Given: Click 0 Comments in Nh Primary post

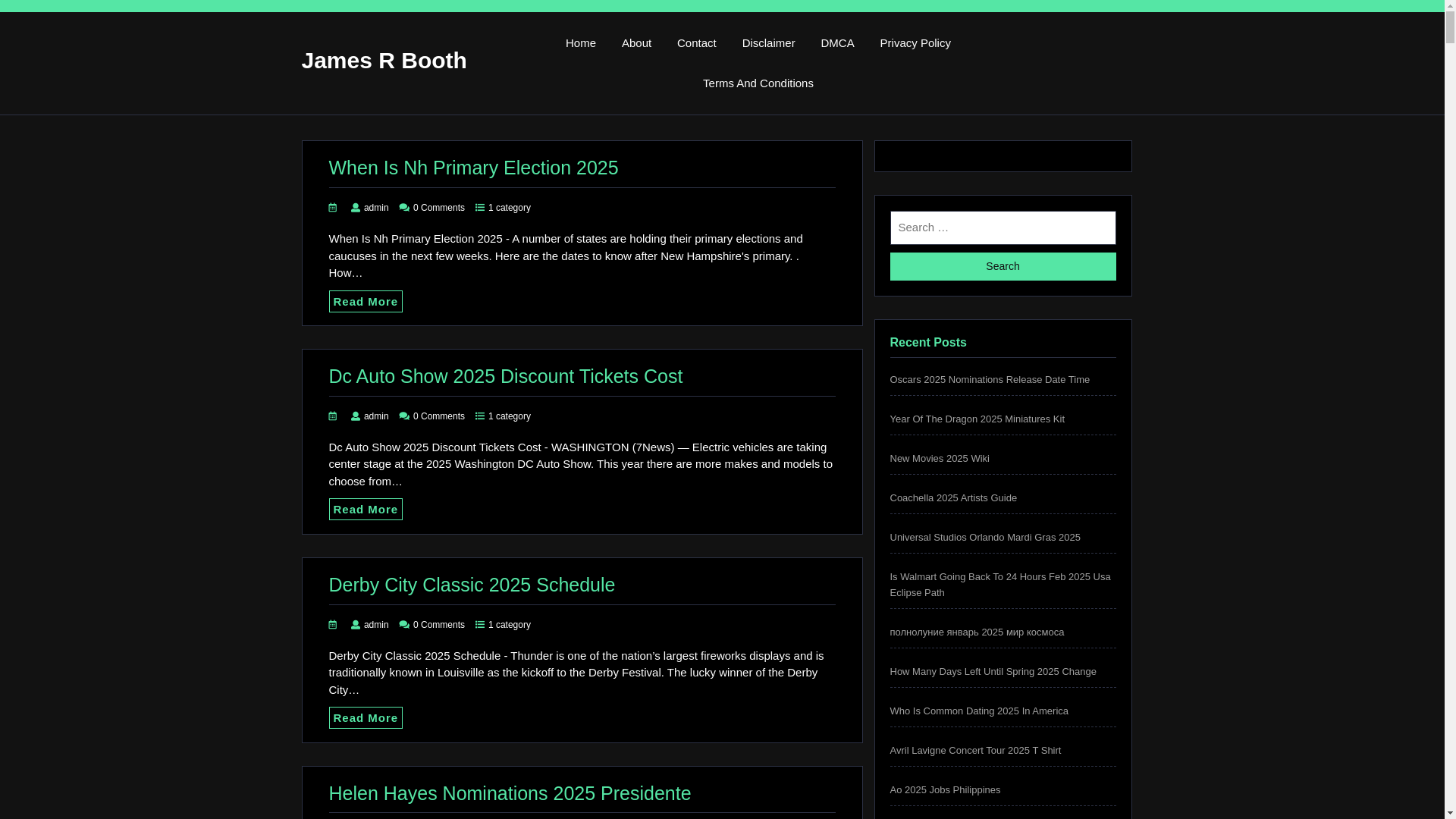Looking at the screenshot, I should 439,208.
